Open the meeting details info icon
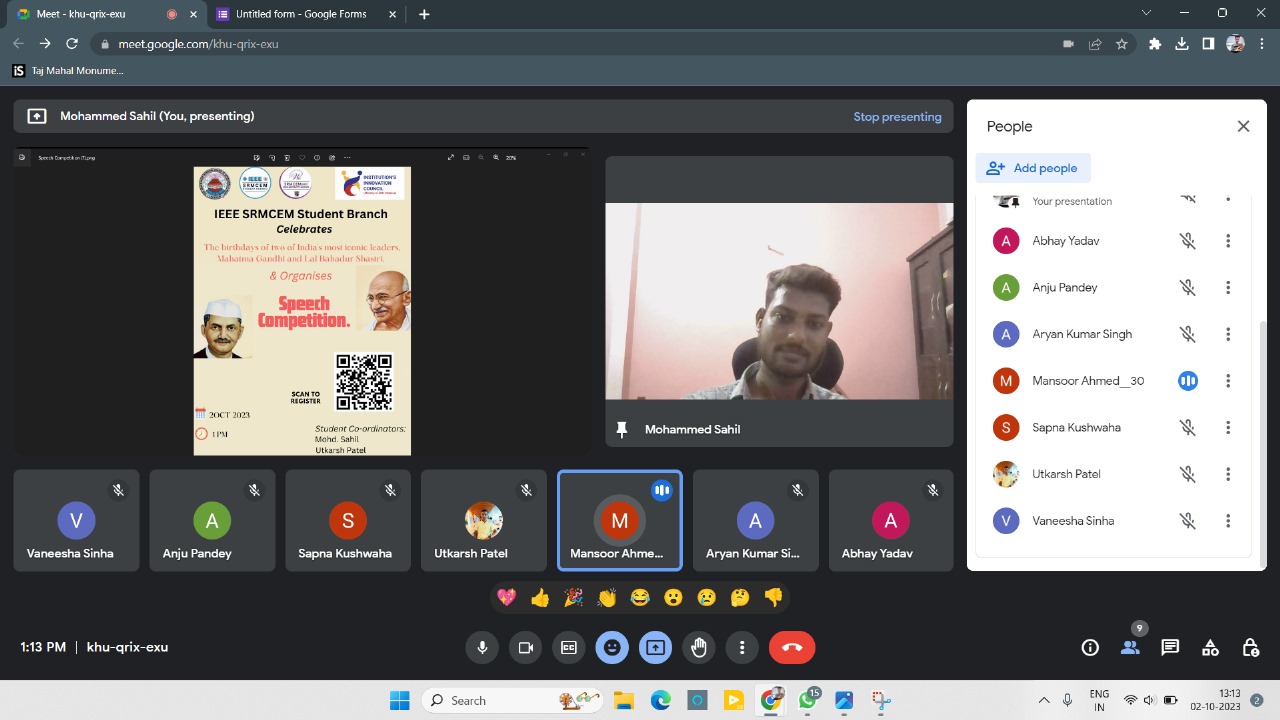Viewport: 1280px width, 720px height. click(x=1090, y=648)
